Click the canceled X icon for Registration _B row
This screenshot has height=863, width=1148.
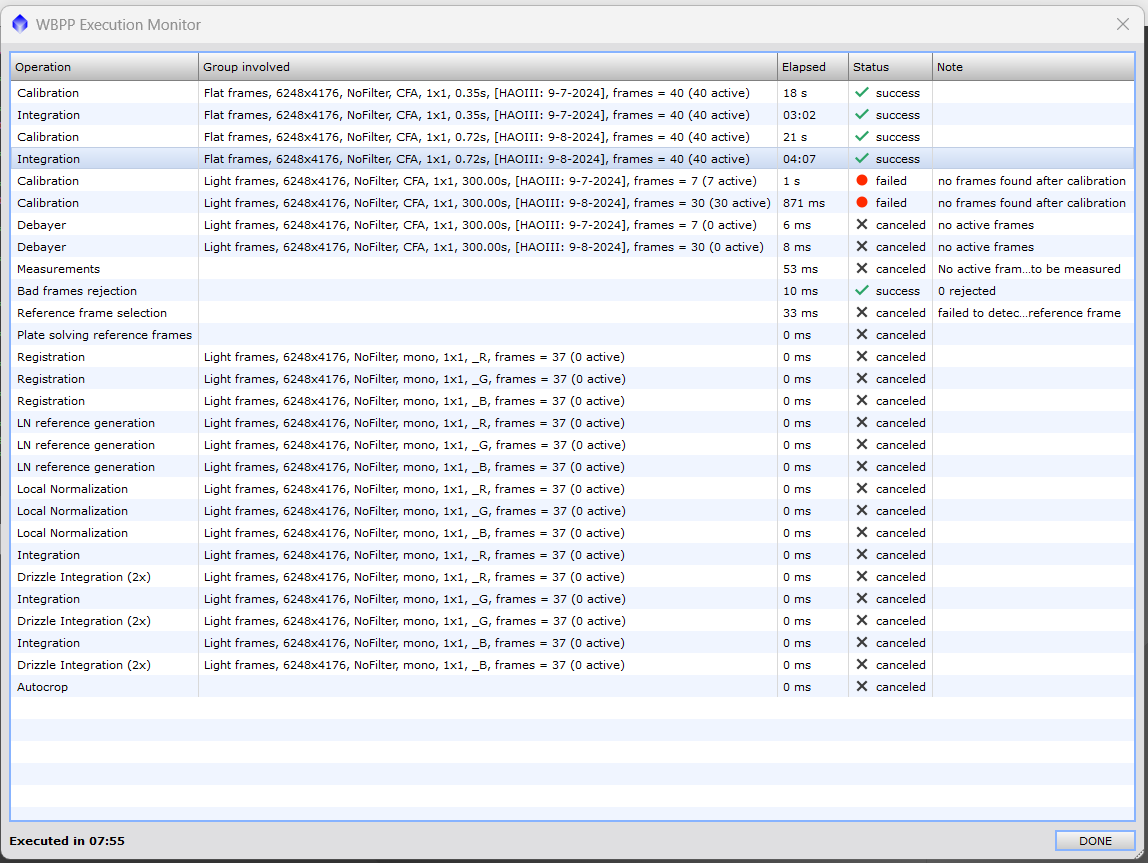click(x=862, y=400)
